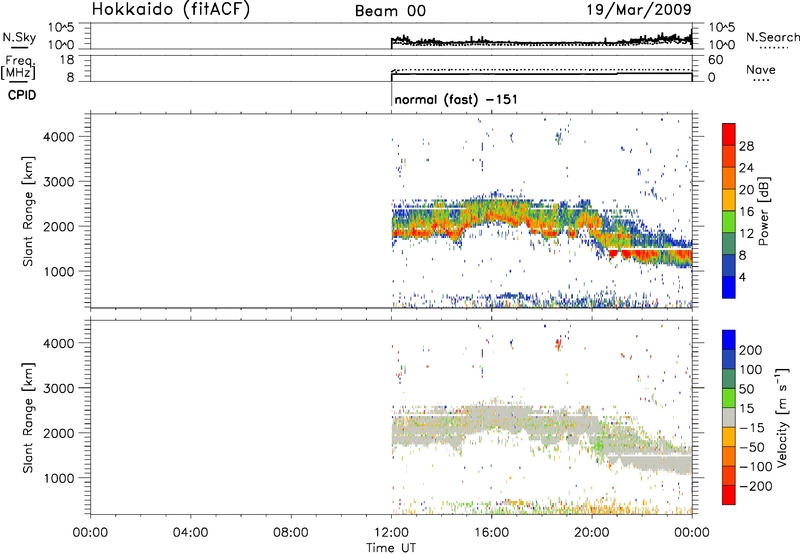Click the "-50" tick on Velocity colorbar

752,447
